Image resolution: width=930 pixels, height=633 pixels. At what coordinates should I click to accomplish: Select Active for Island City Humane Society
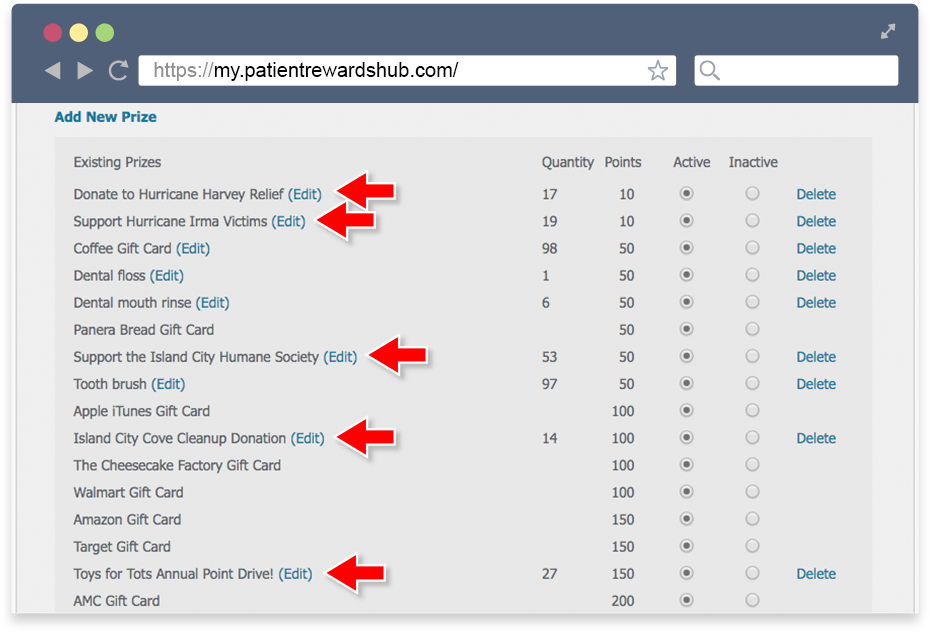686,356
